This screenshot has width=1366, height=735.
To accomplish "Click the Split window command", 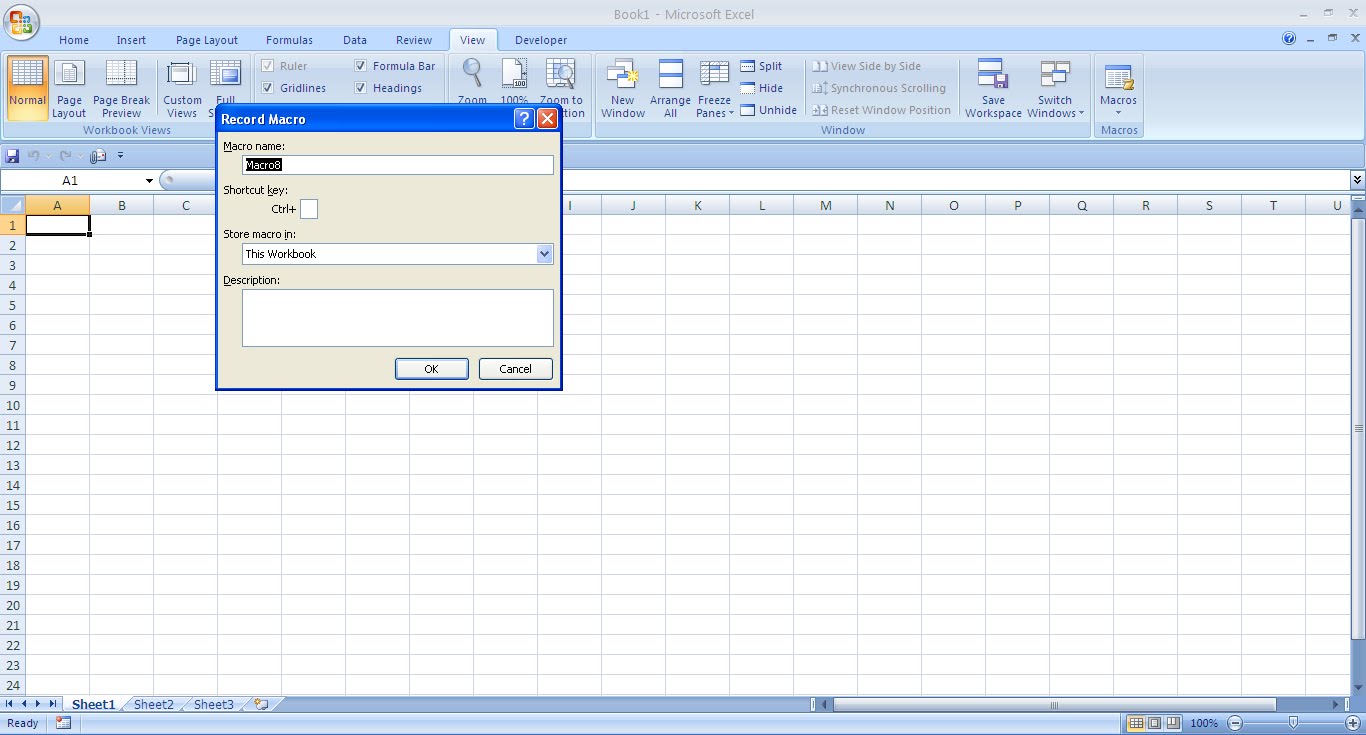I will pos(761,66).
